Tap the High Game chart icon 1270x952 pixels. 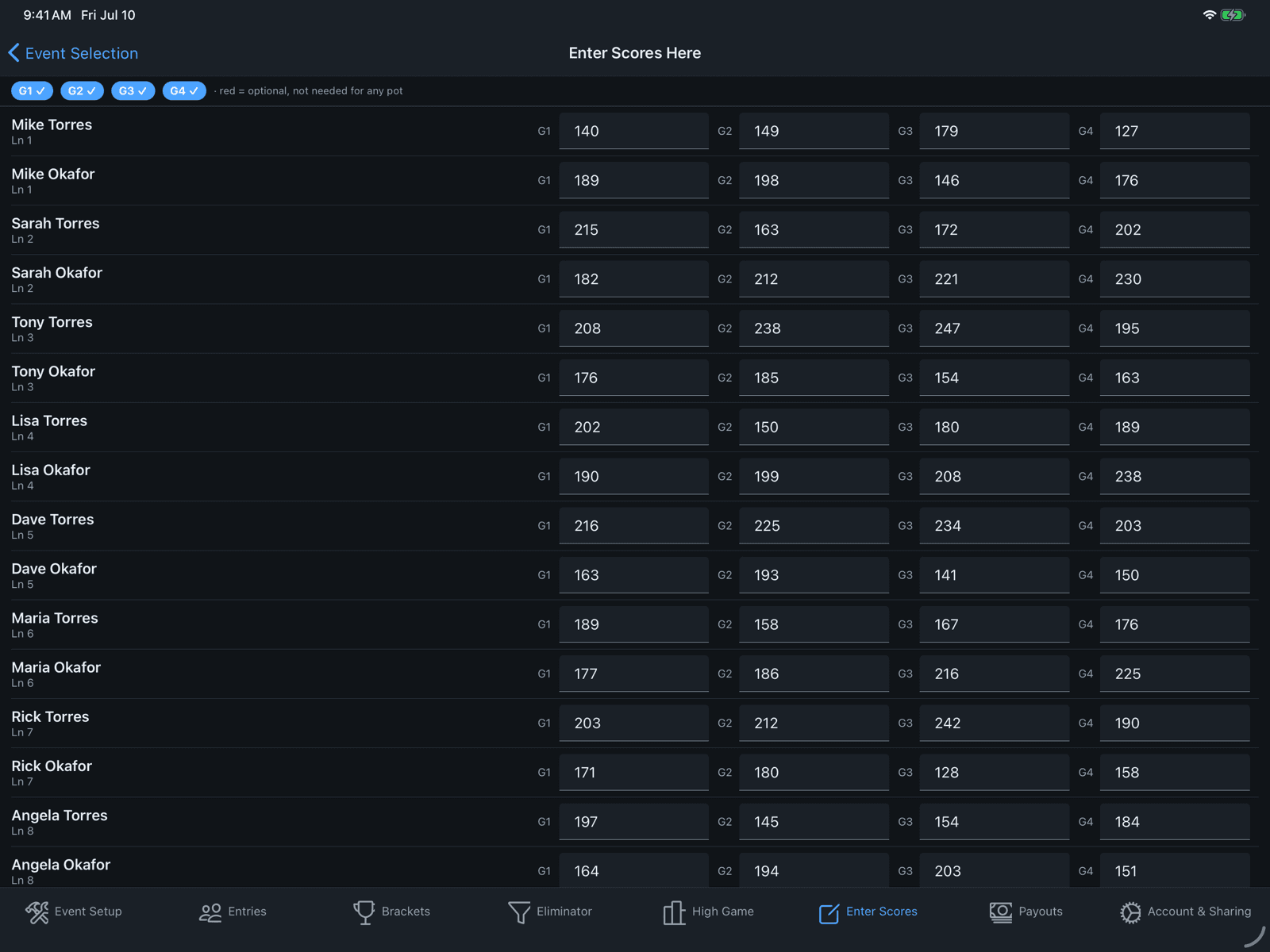coord(674,912)
